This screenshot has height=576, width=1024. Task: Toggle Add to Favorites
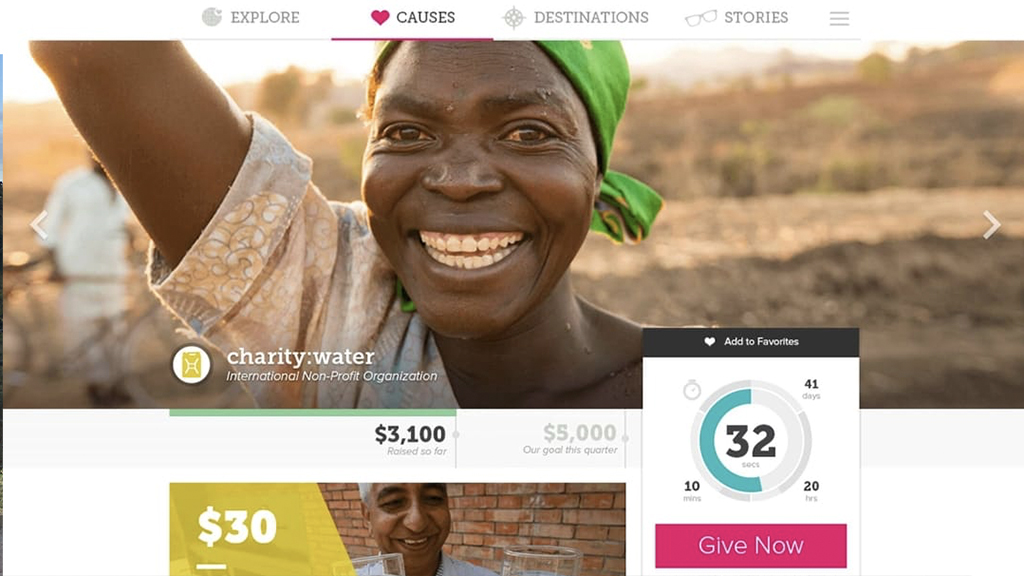coord(751,342)
